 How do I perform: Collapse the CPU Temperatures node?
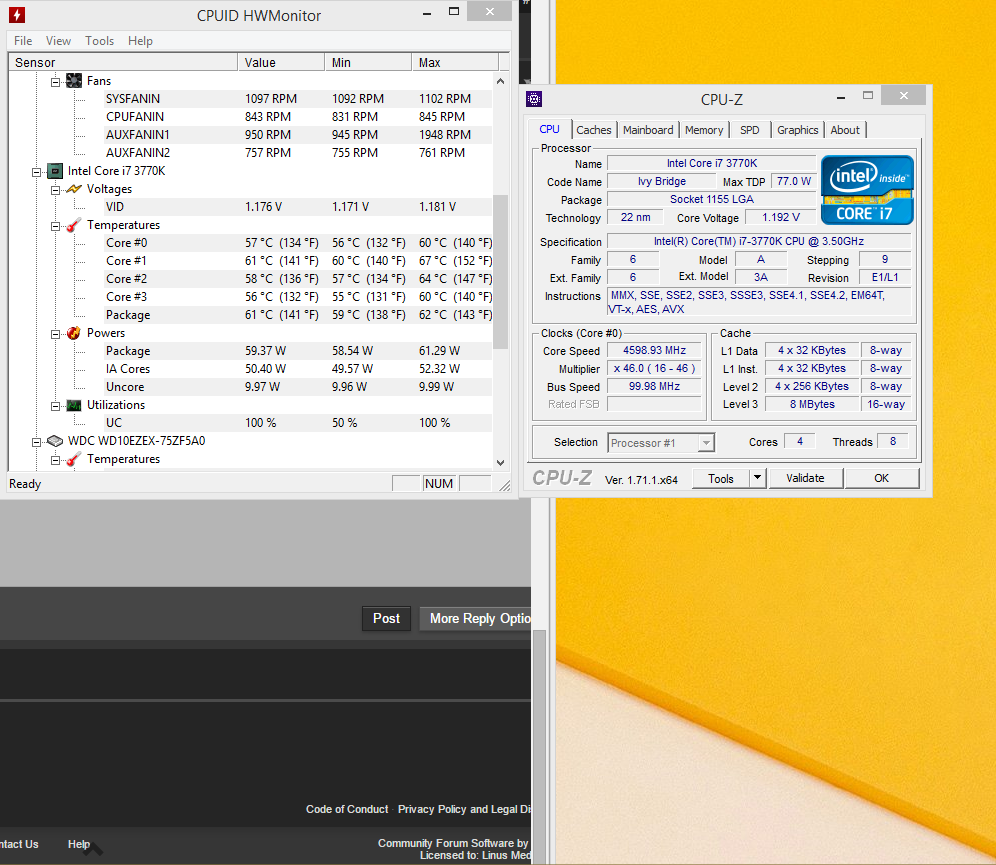click(55, 226)
